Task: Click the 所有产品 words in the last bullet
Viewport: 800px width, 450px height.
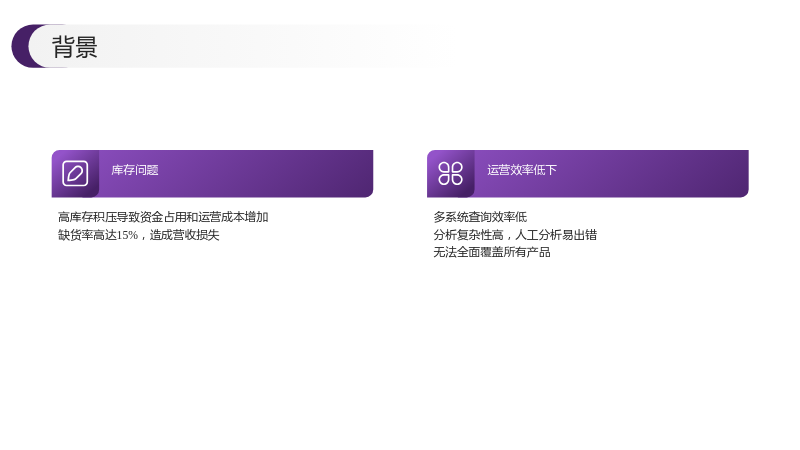Action: pyautogui.click(x=528, y=253)
